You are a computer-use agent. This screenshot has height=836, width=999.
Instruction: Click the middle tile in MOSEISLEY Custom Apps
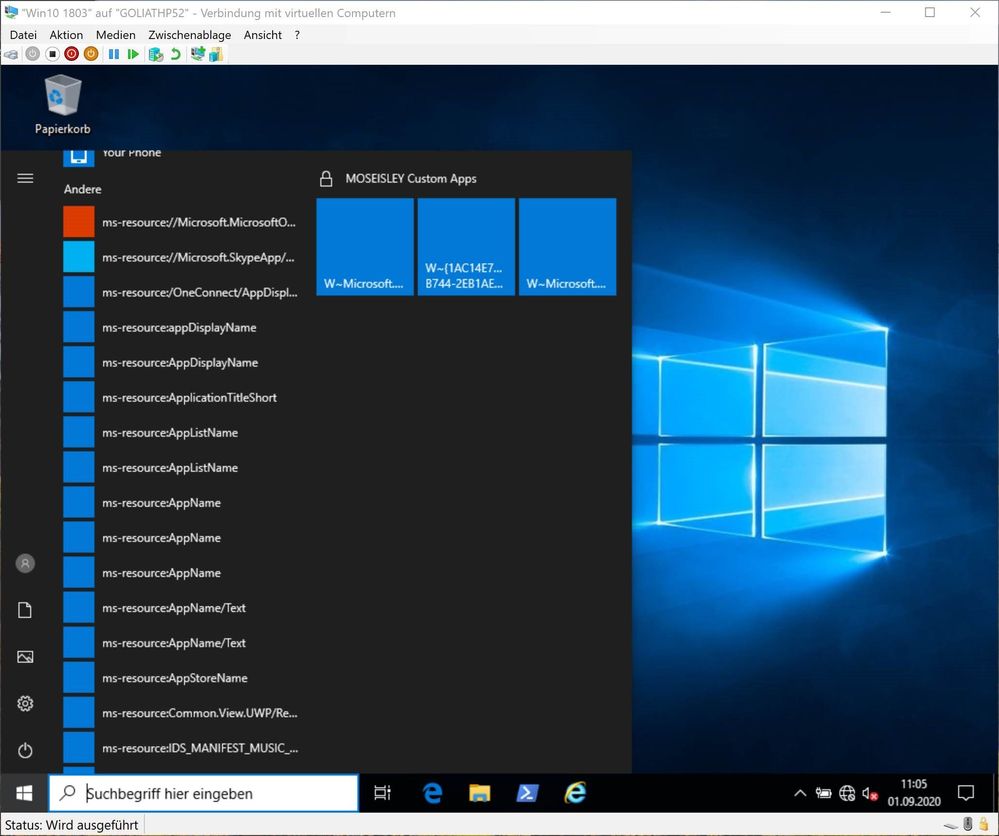point(466,247)
